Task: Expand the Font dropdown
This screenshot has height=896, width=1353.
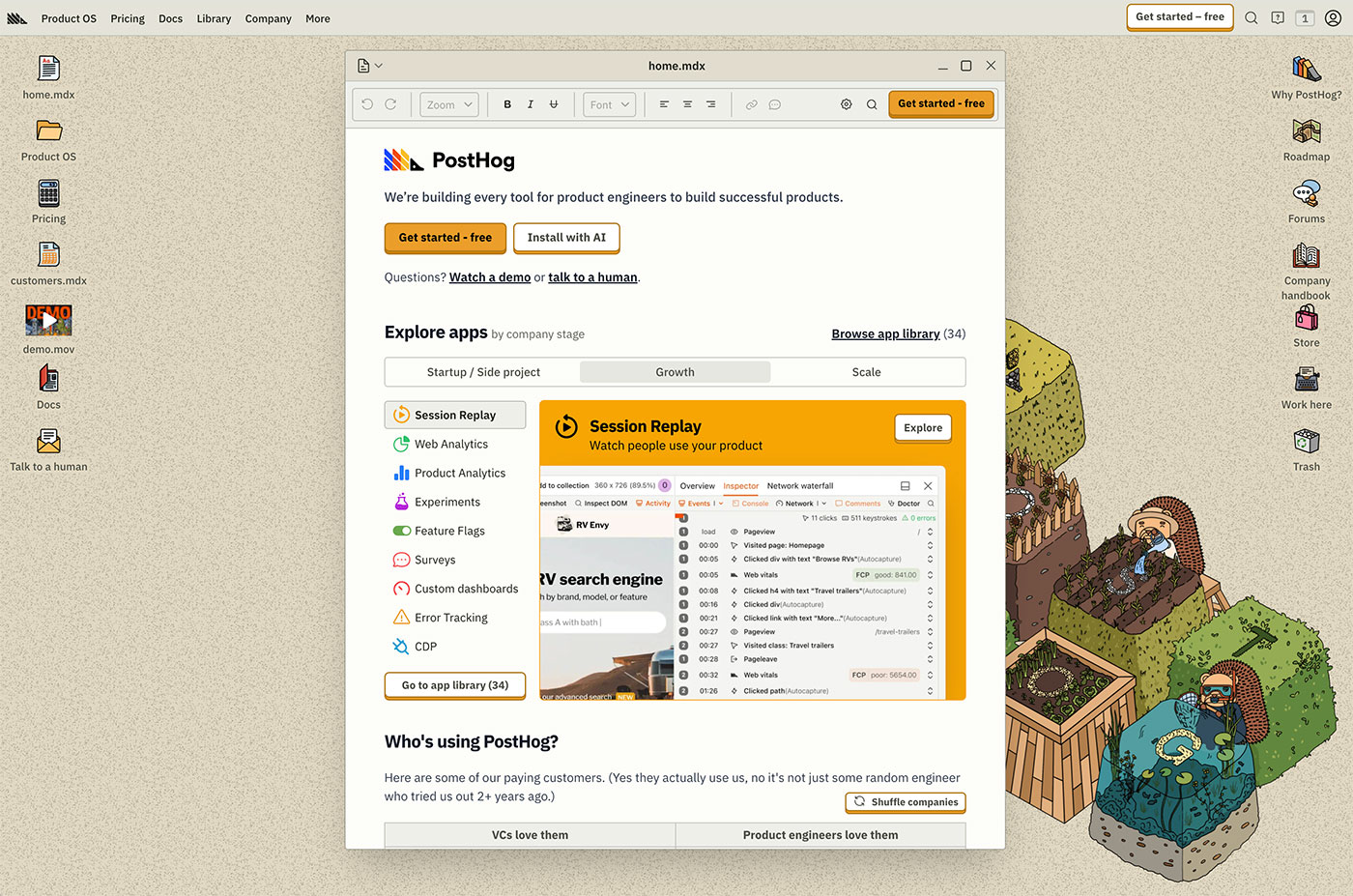Action: (609, 104)
